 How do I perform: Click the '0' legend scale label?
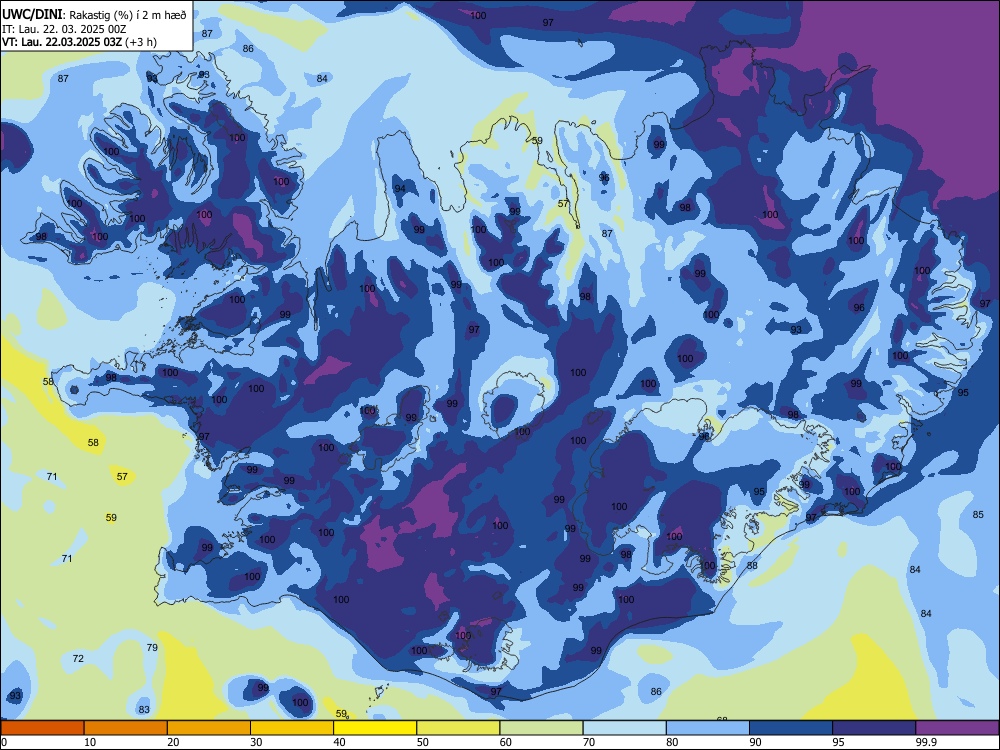pos(4,742)
